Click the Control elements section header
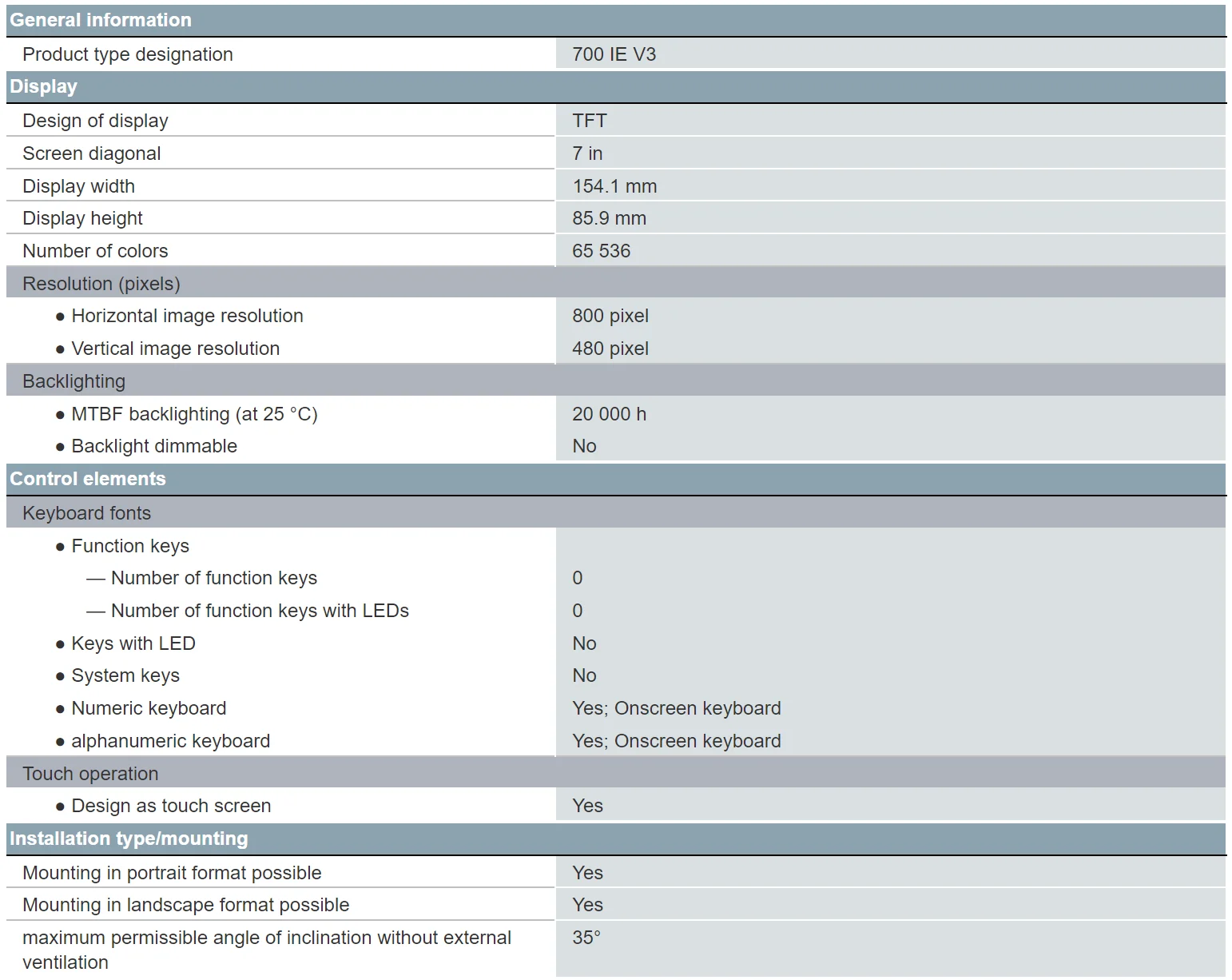The image size is (1232, 980). coord(88,479)
